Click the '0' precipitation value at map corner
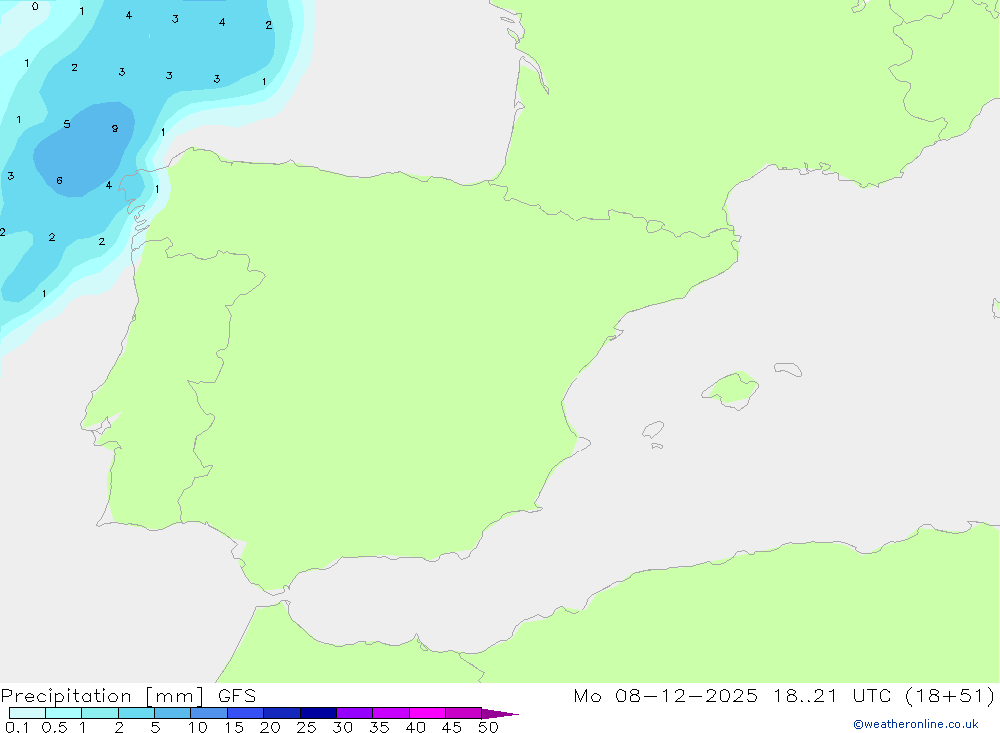Image resolution: width=1000 pixels, height=733 pixels. coord(35,6)
